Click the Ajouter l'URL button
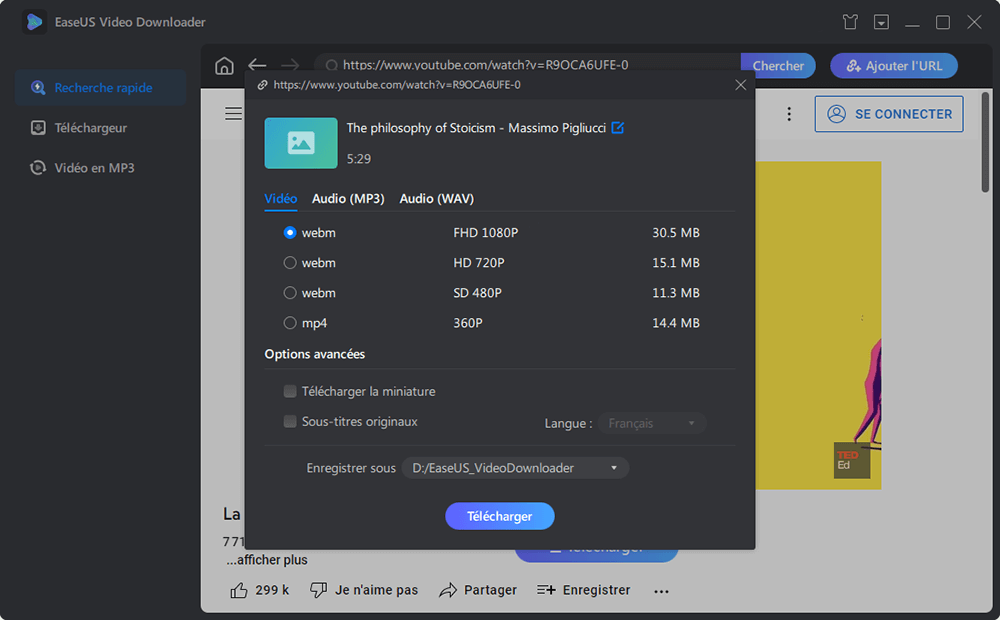Image resolution: width=1000 pixels, height=620 pixels. pos(893,66)
